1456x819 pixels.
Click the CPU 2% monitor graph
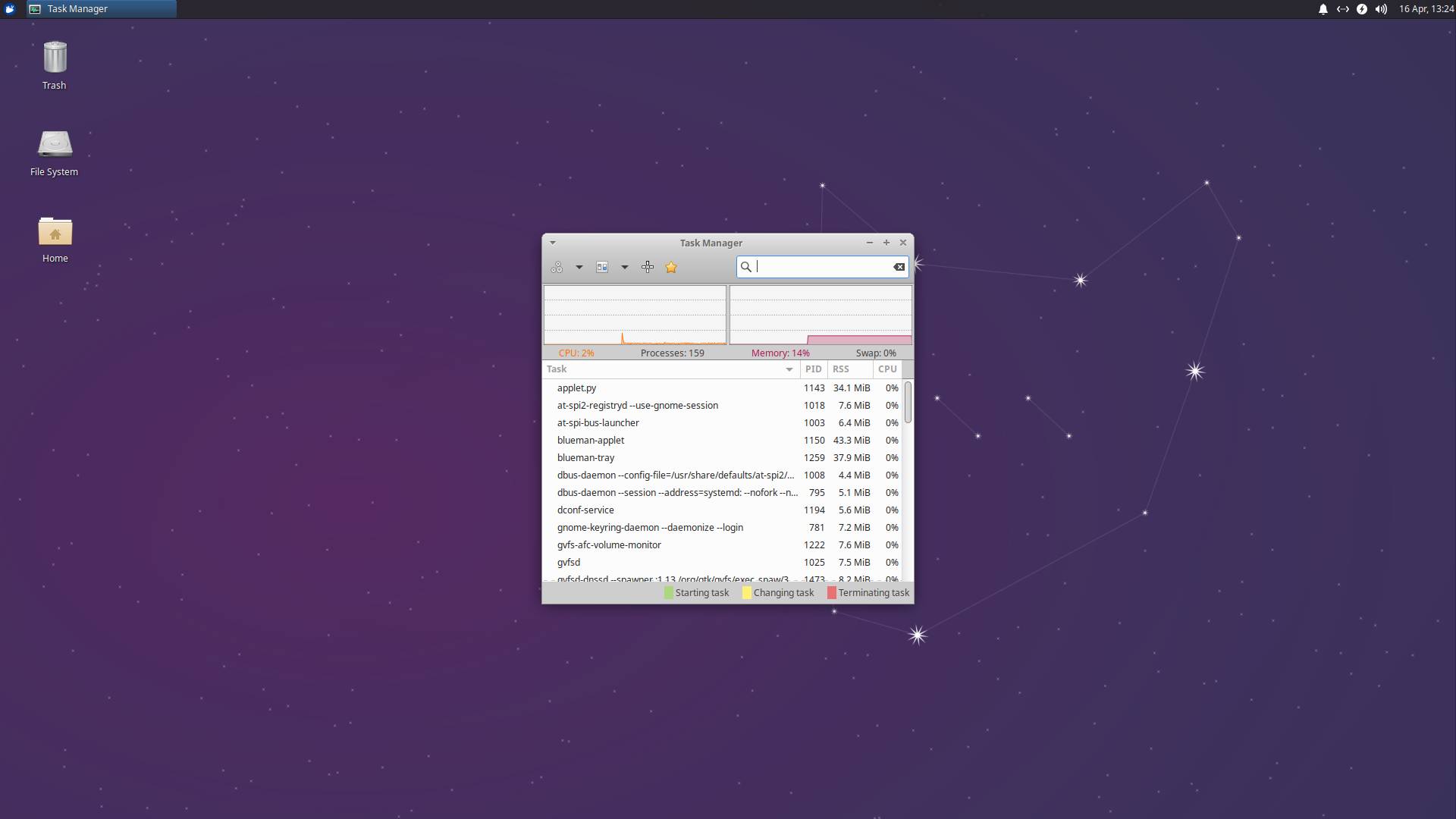tap(635, 315)
